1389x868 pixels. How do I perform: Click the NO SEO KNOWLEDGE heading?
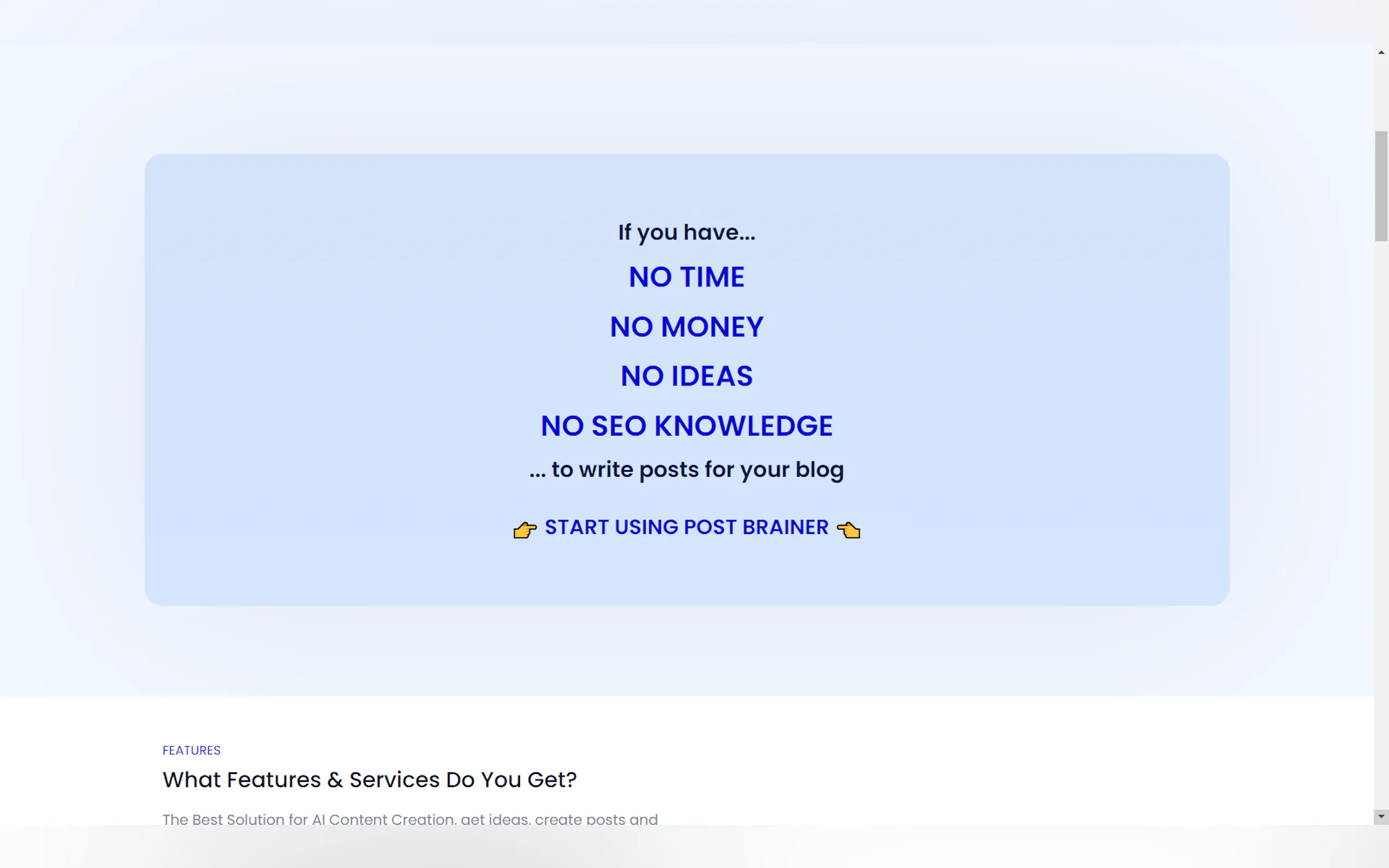pyautogui.click(x=686, y=426)
